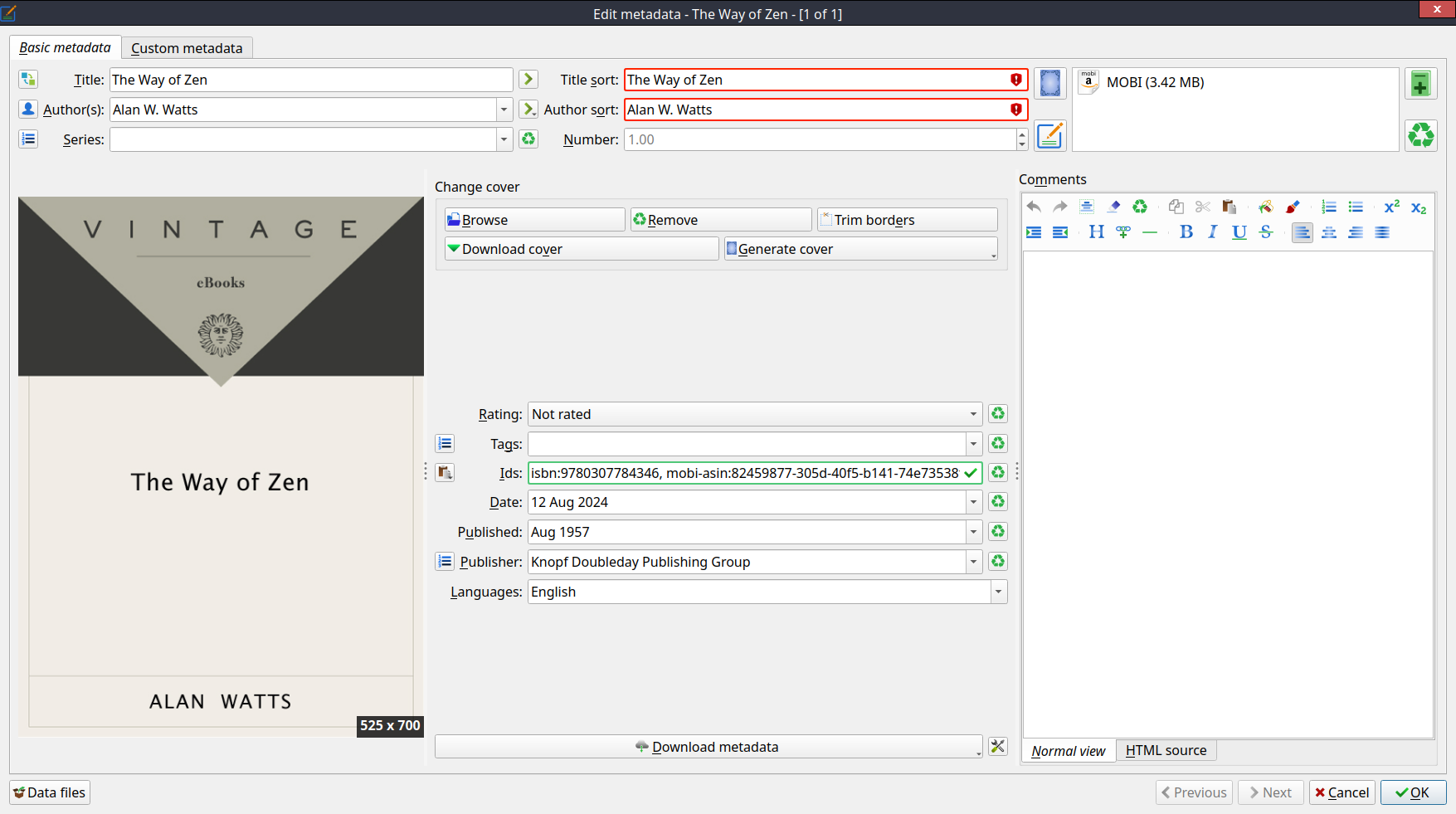Choose text foreground color brush icon
This screenshot has width=1456, height=814.
(1293, 207)
